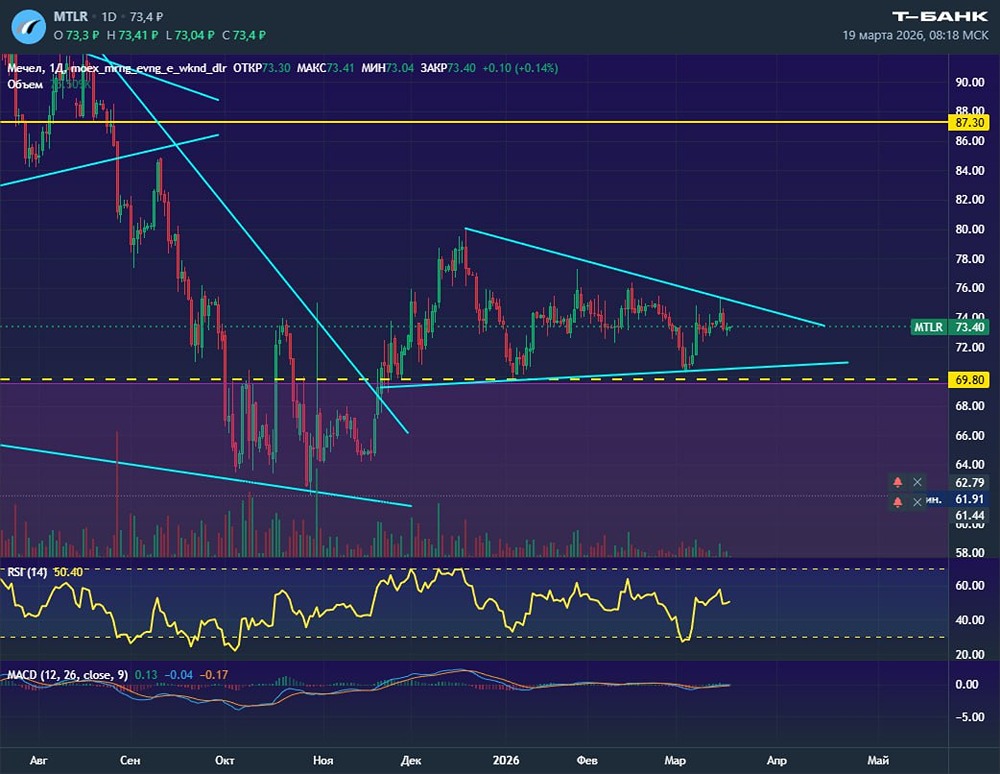Screen dimensions: 1000x774
Task: Click the MACD value 0.13
Action: [x=146, y=675]
